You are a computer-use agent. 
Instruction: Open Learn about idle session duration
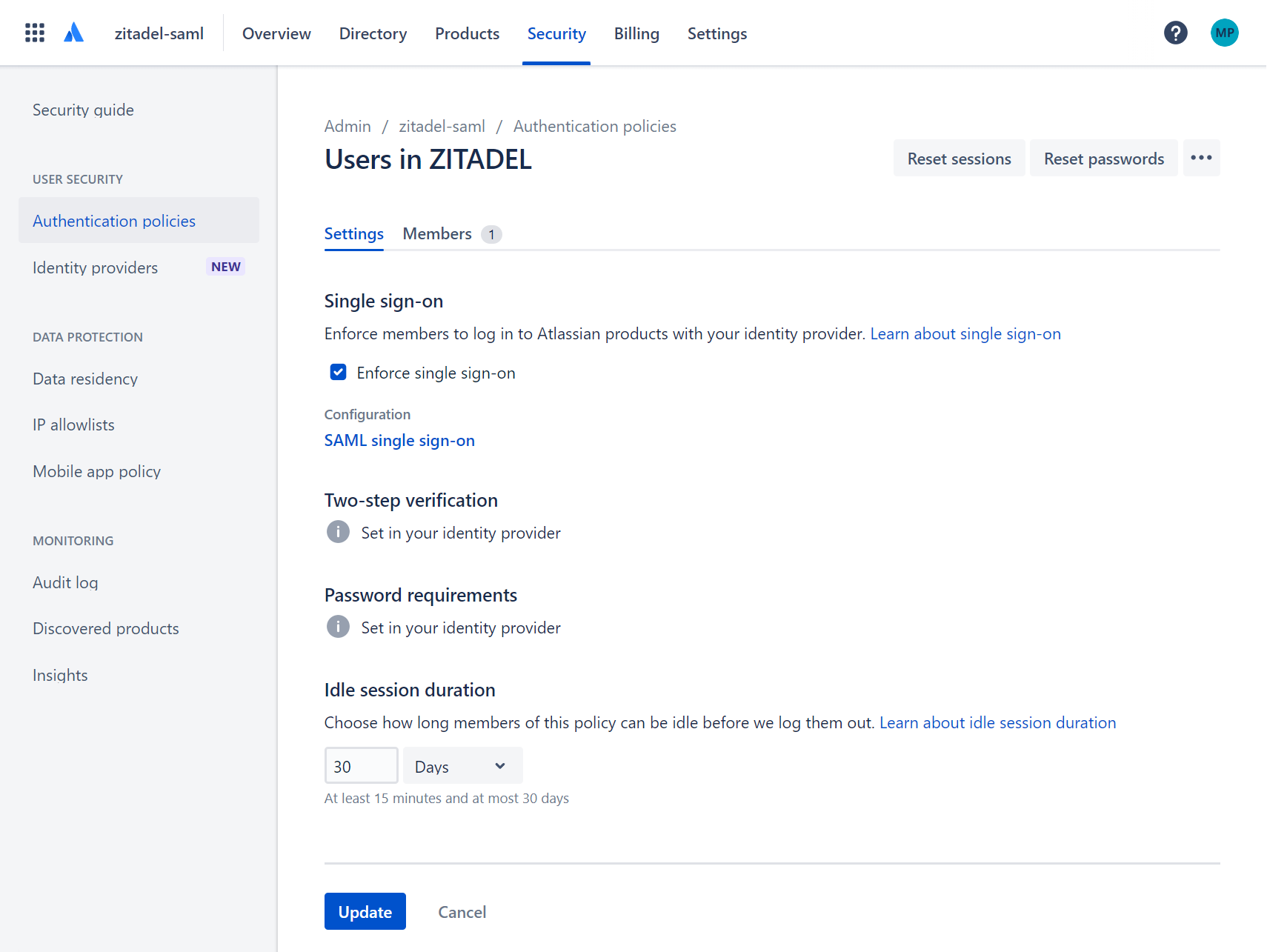997,722
